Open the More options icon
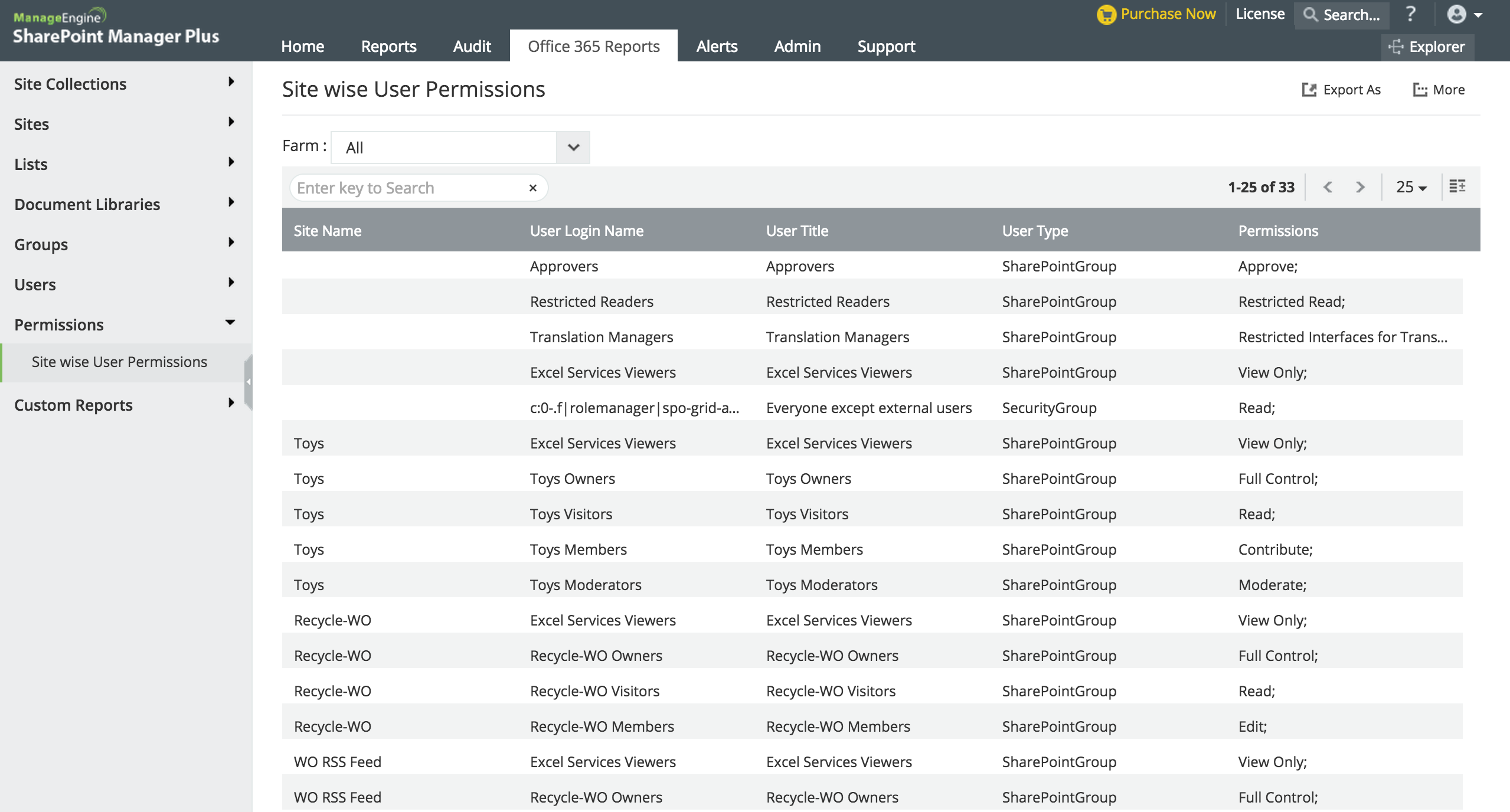Image resolution: width=1510 pixels, height=812 pixels. point(1419,90)
